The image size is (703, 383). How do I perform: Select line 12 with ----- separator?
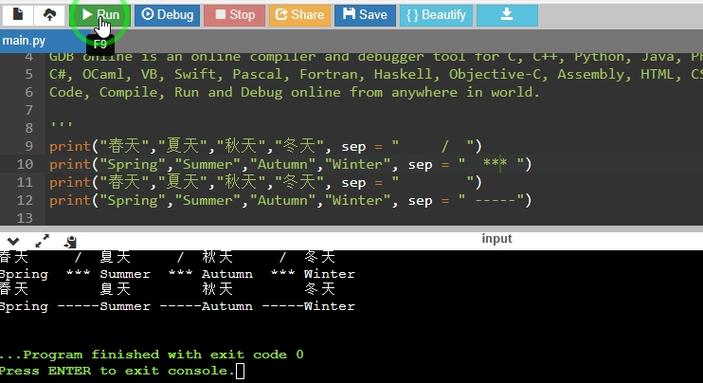pyautogui.click(x=291, y=200)
